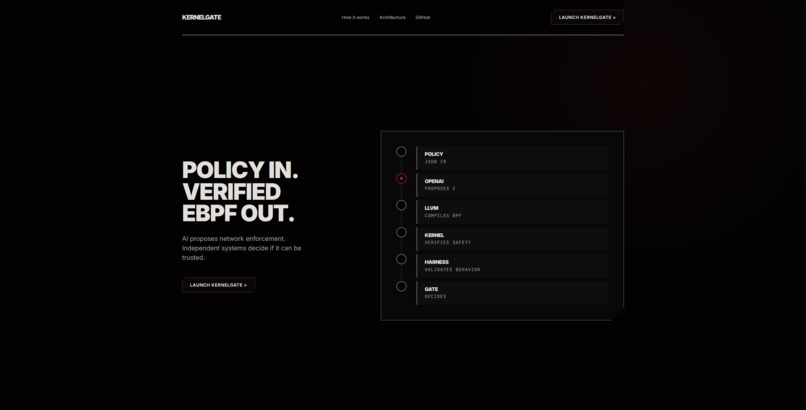
Task: Click the POLICY IN. VERIFIED EBPF OUT. headline
Action: click(240, 192)
